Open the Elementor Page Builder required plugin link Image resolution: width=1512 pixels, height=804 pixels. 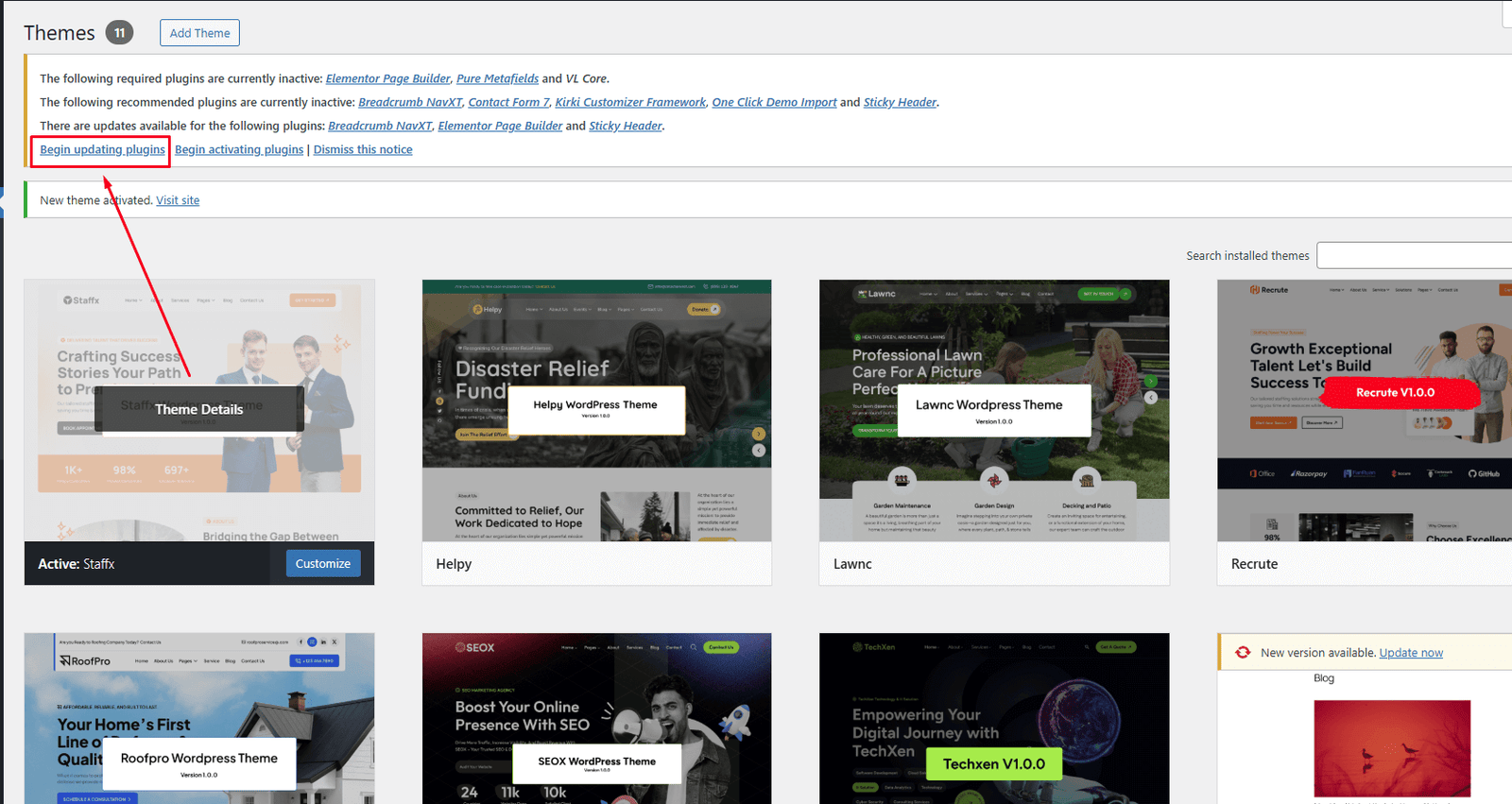(x=387, y=78)
